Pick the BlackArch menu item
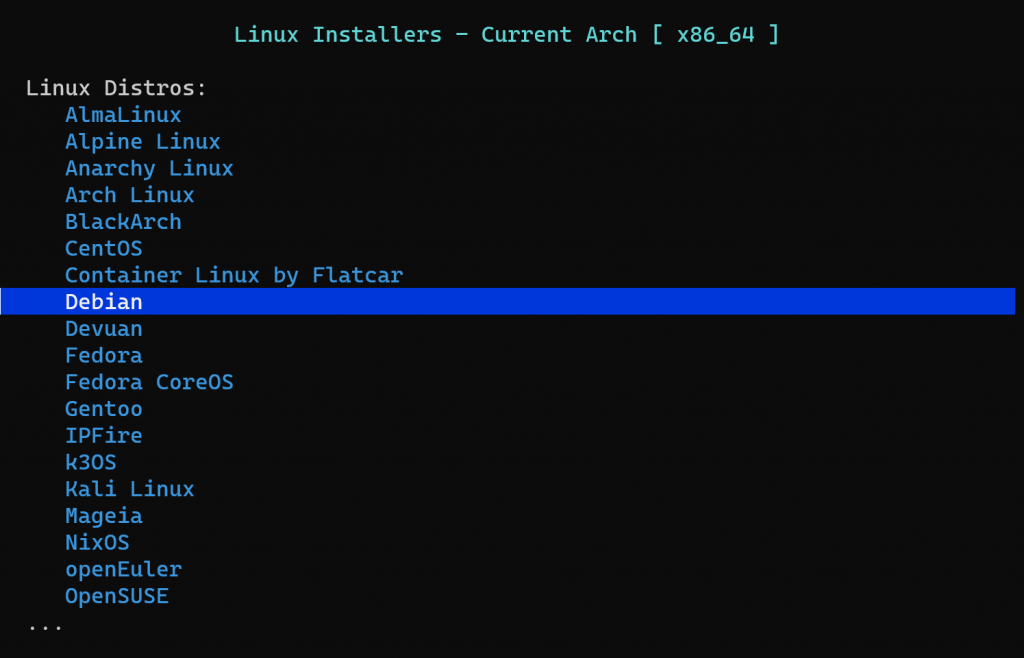 [123, 222]
